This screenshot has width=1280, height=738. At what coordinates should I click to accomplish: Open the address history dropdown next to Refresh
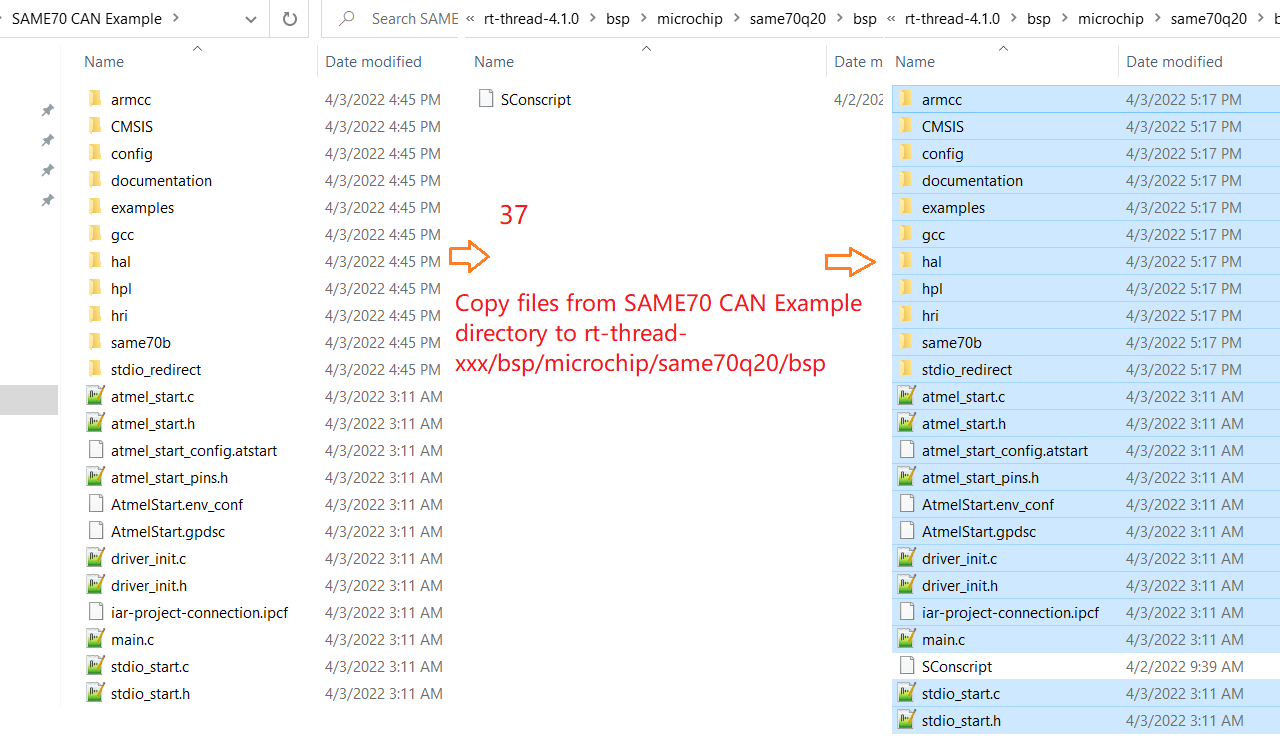pyautogui.click(x=250, y=19)
